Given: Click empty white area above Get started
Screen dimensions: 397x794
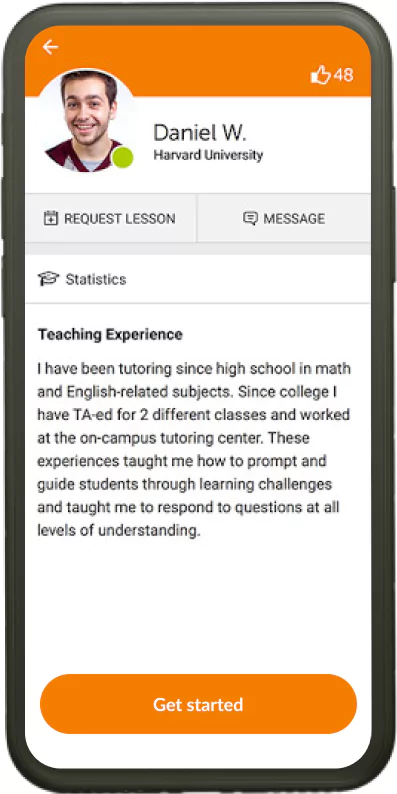Looking at the screenshot, I should tap(198, 608).
